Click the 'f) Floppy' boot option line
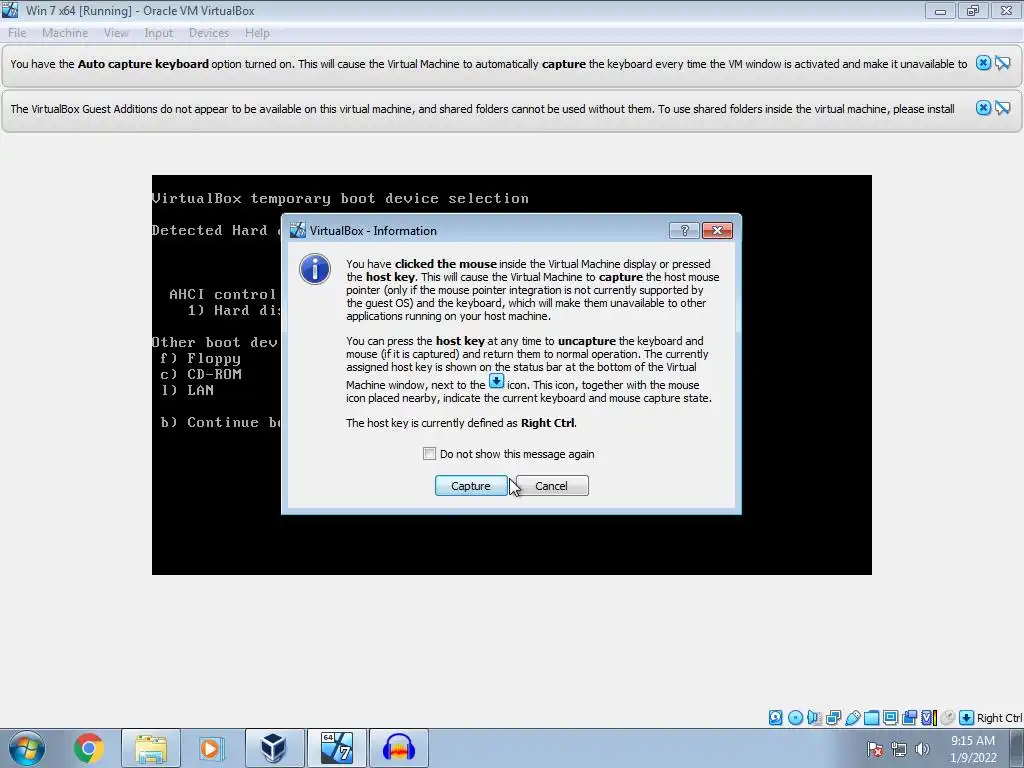 200,359
